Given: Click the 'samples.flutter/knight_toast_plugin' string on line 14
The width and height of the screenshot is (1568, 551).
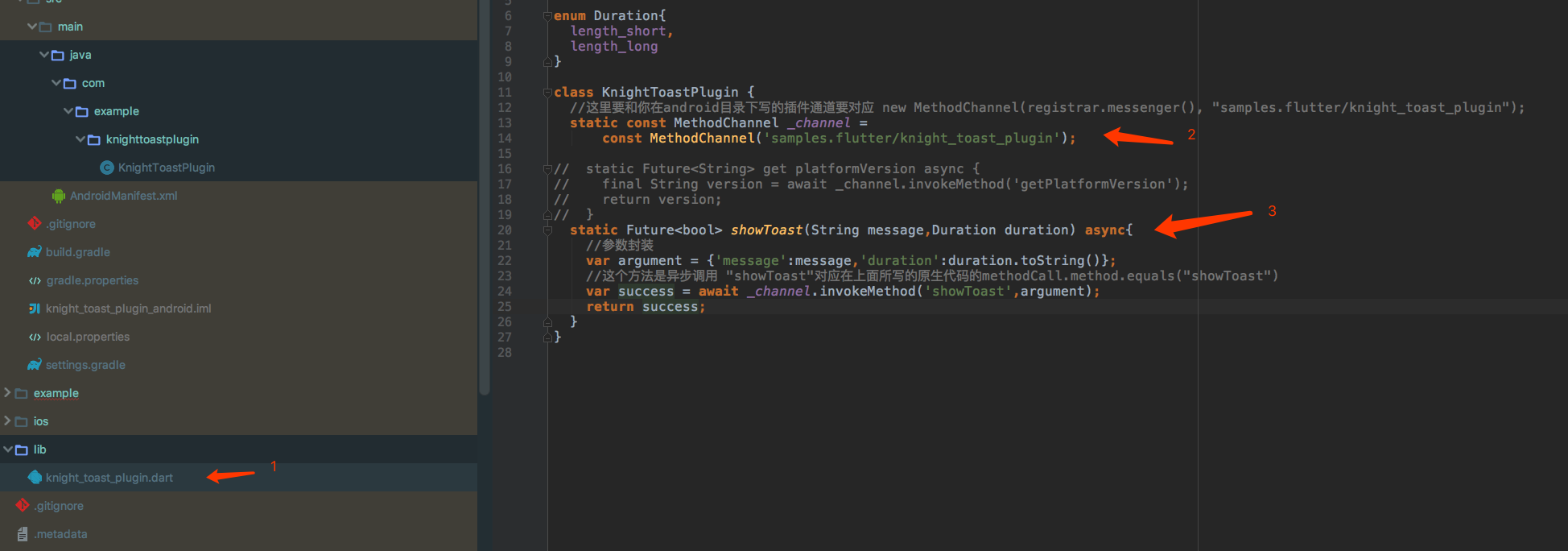Looking at the screenshot, I should click(912, 139).
